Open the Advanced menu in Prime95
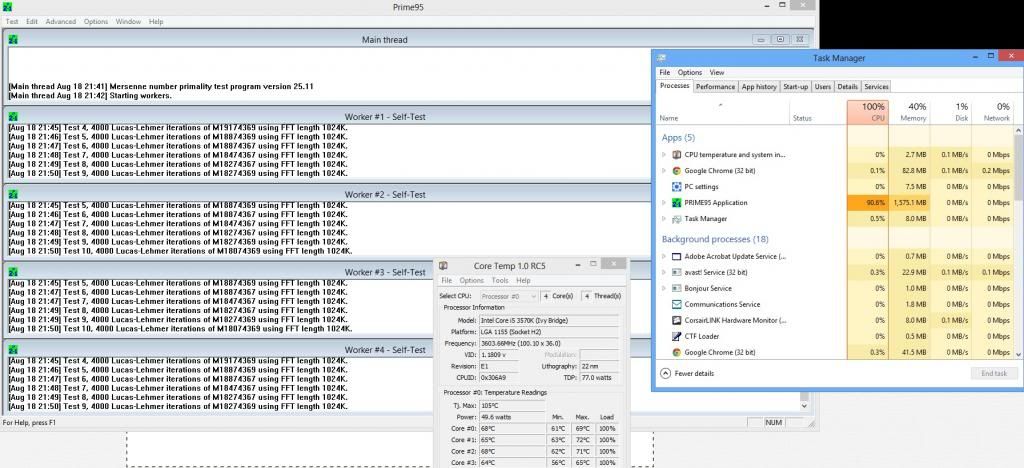The height and width of the screenshot is (468, 1024). 60,21
